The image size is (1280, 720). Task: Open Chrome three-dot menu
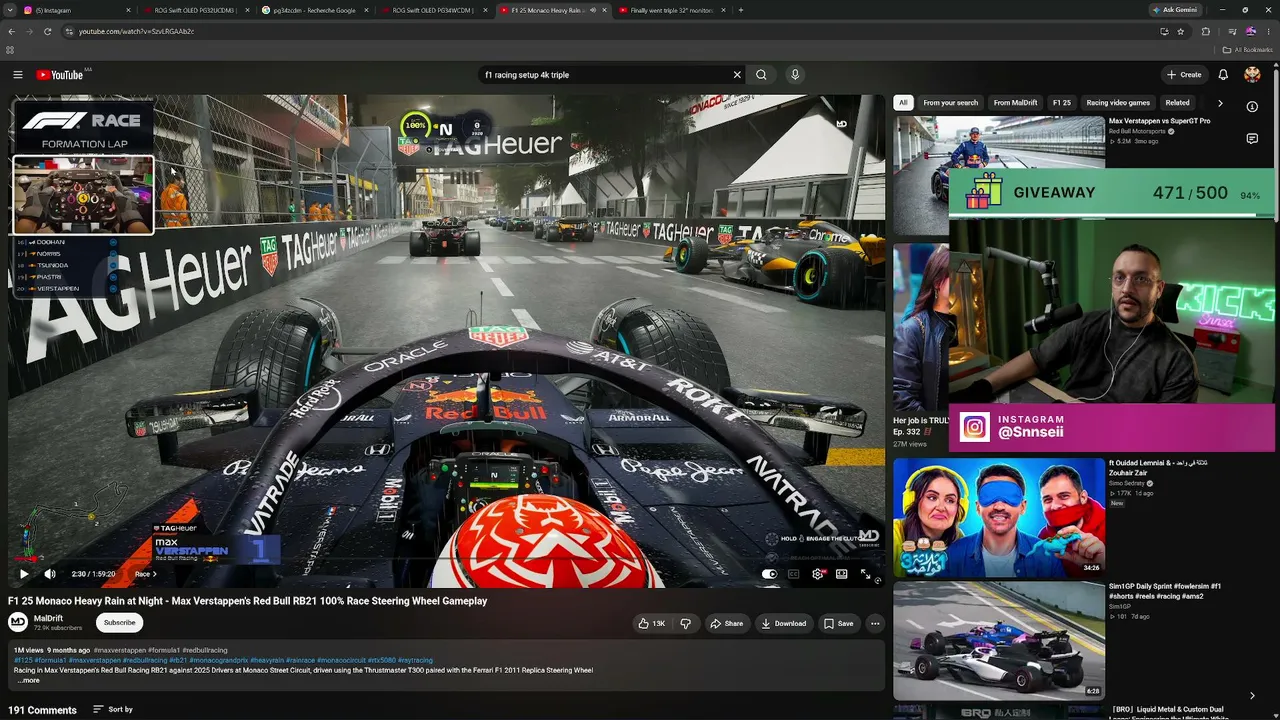click(x=1268, y=31)
